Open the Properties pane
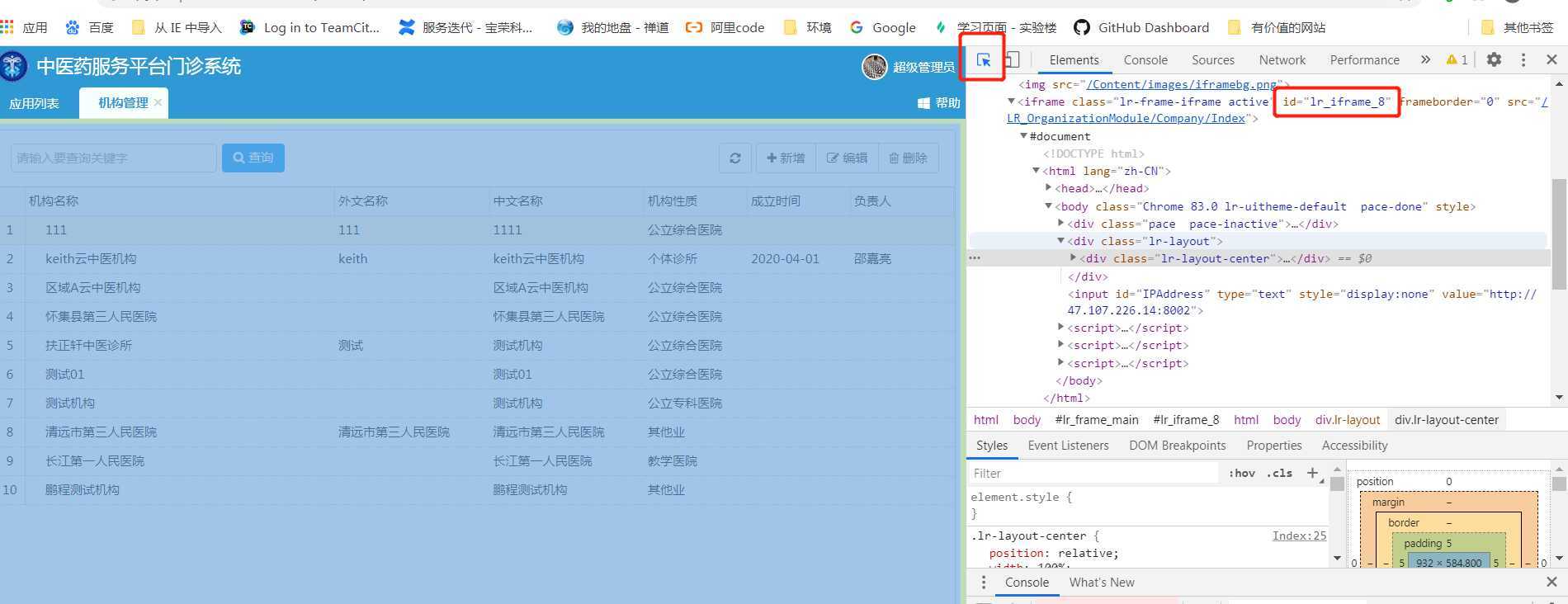This screenshot has width=1568, height=604. (1273, 446)
